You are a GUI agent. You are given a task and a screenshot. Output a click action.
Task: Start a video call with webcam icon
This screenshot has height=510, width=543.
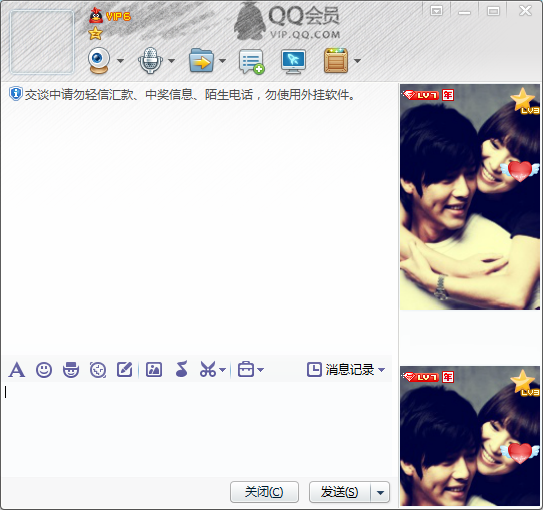click(99, 60)
